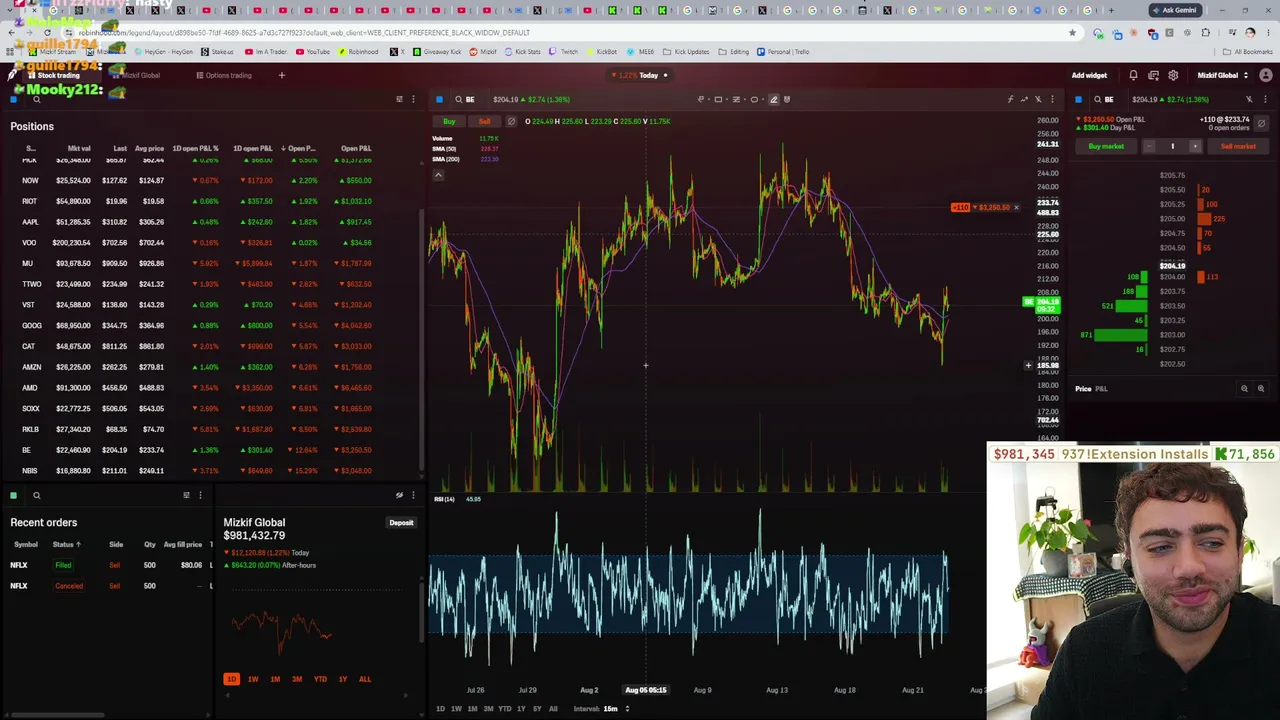
Task: Click Sell market in ladder
Action: coord(1238,146)
